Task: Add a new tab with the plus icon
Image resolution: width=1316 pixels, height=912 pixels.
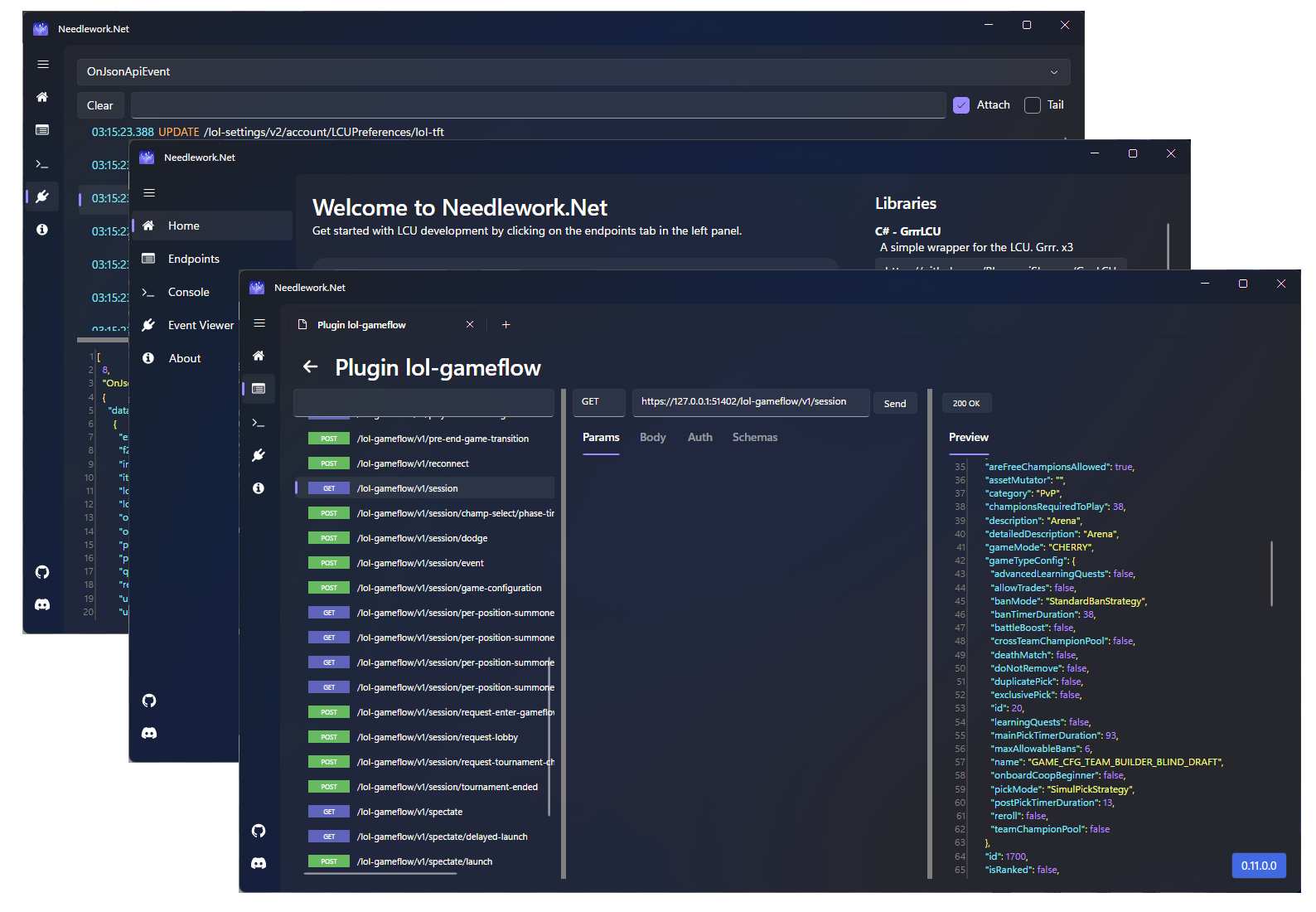Action: [x=506, y=325]
